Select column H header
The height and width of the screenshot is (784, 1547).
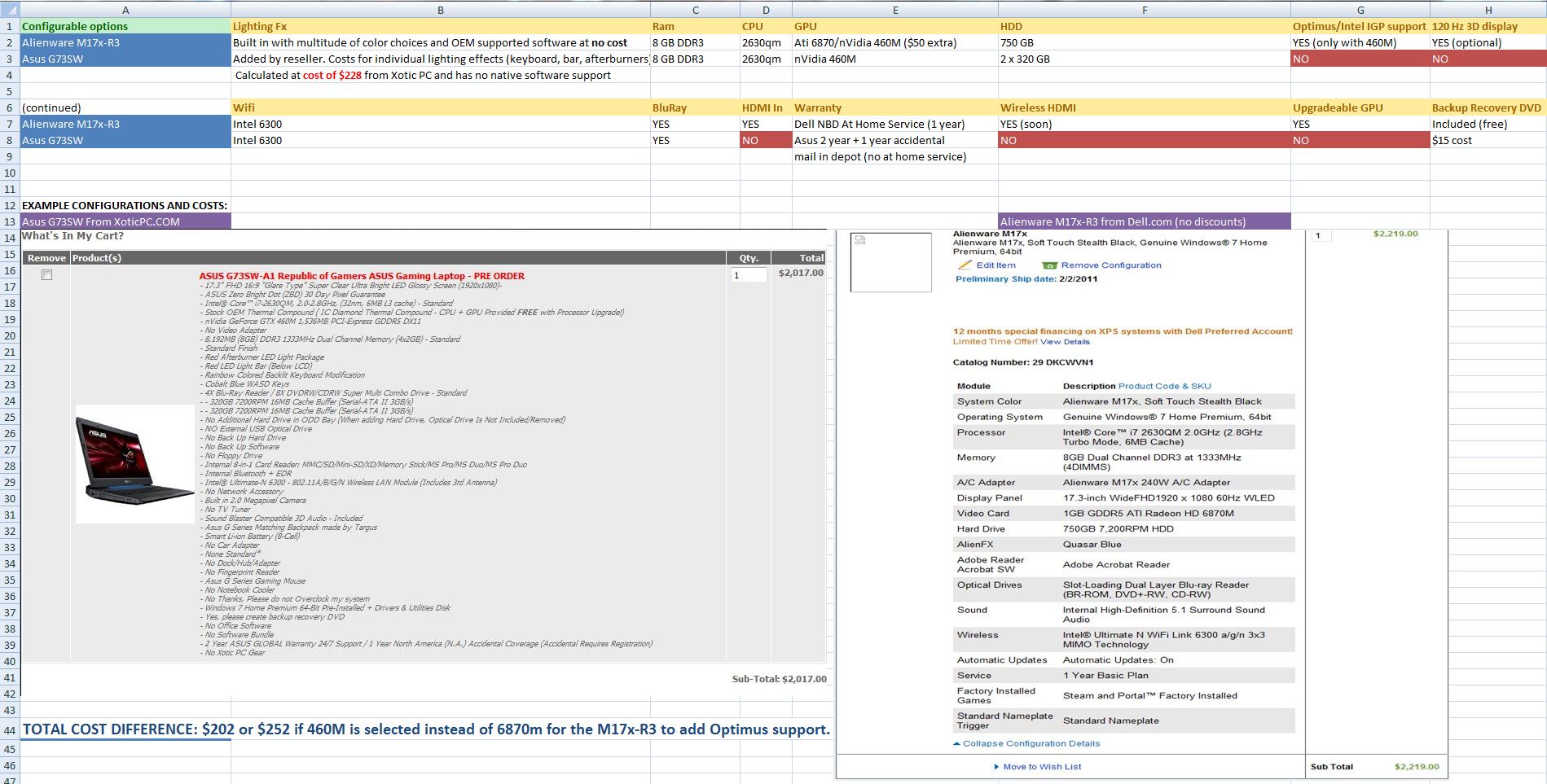pyautogui.click(x=1488, y=10)
